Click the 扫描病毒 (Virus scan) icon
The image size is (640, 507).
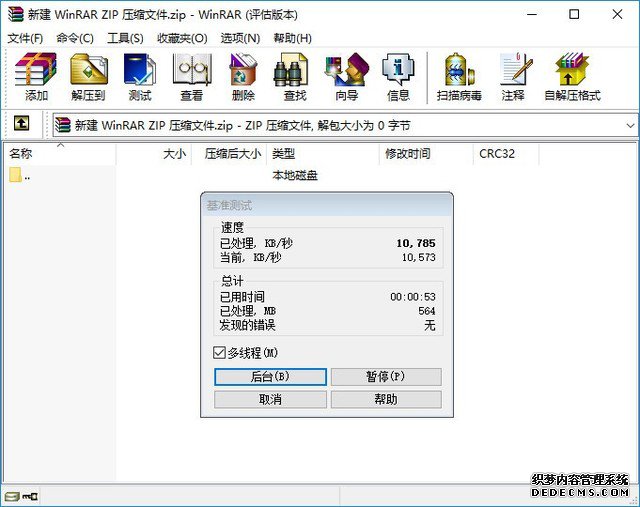coord(459,70)
